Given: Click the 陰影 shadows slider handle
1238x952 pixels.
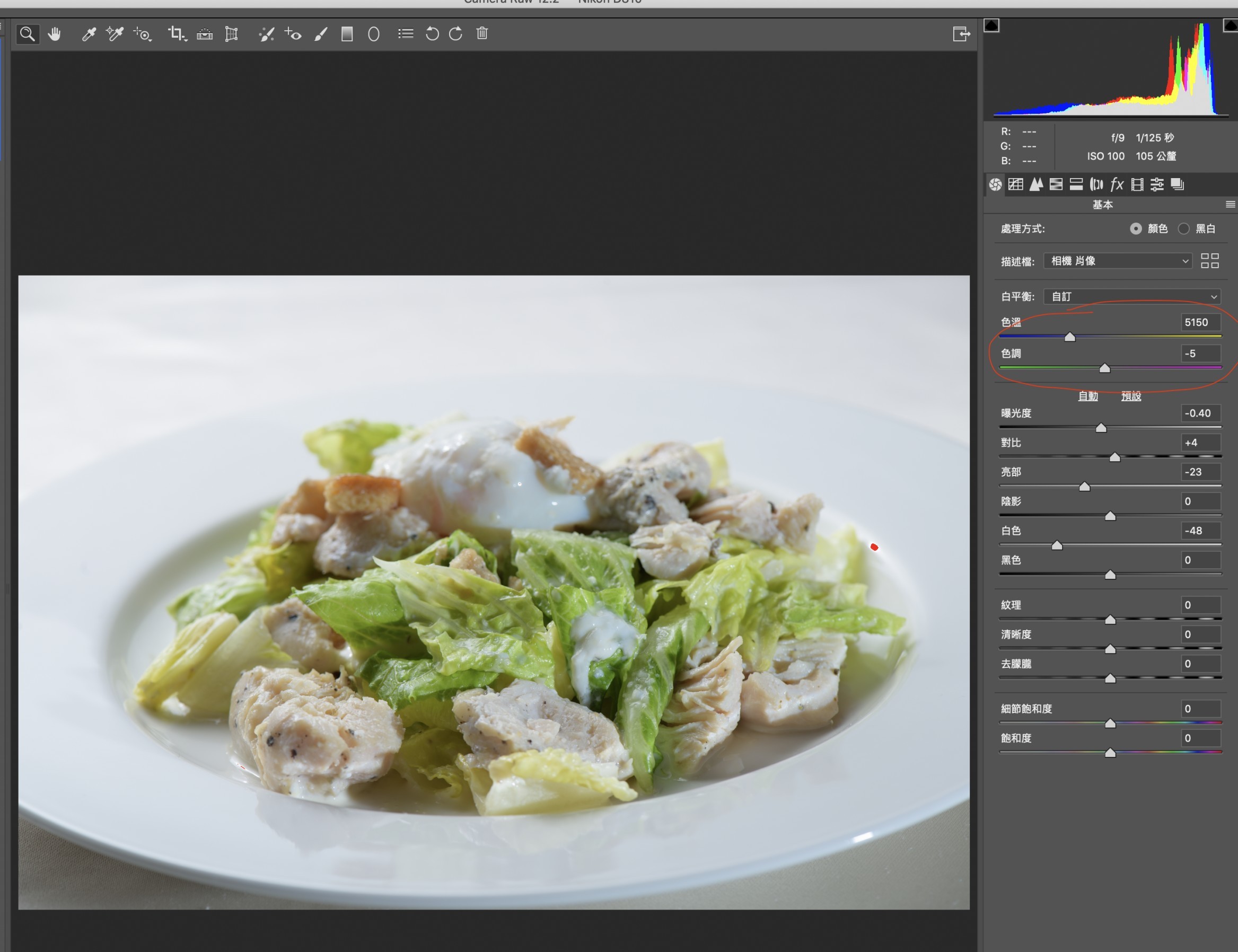Looking at the screenshot, I should click(x=1110, y=516).
